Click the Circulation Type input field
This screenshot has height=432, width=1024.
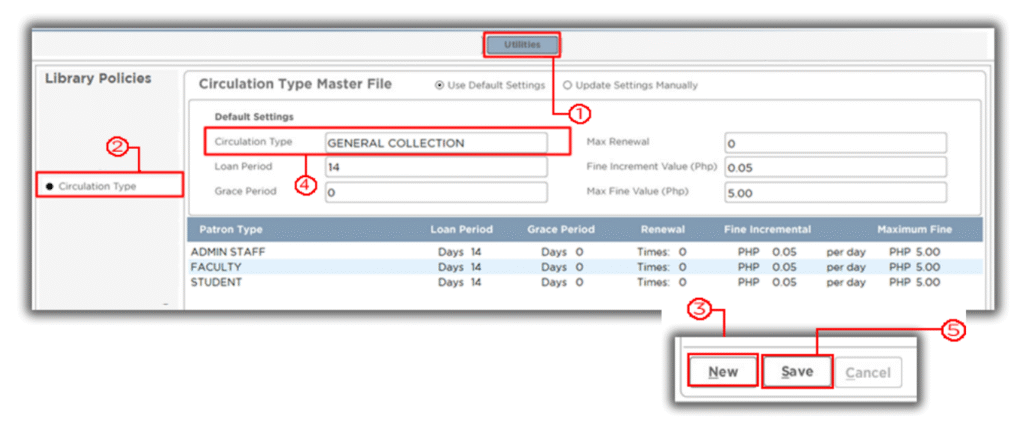[435, 143]
